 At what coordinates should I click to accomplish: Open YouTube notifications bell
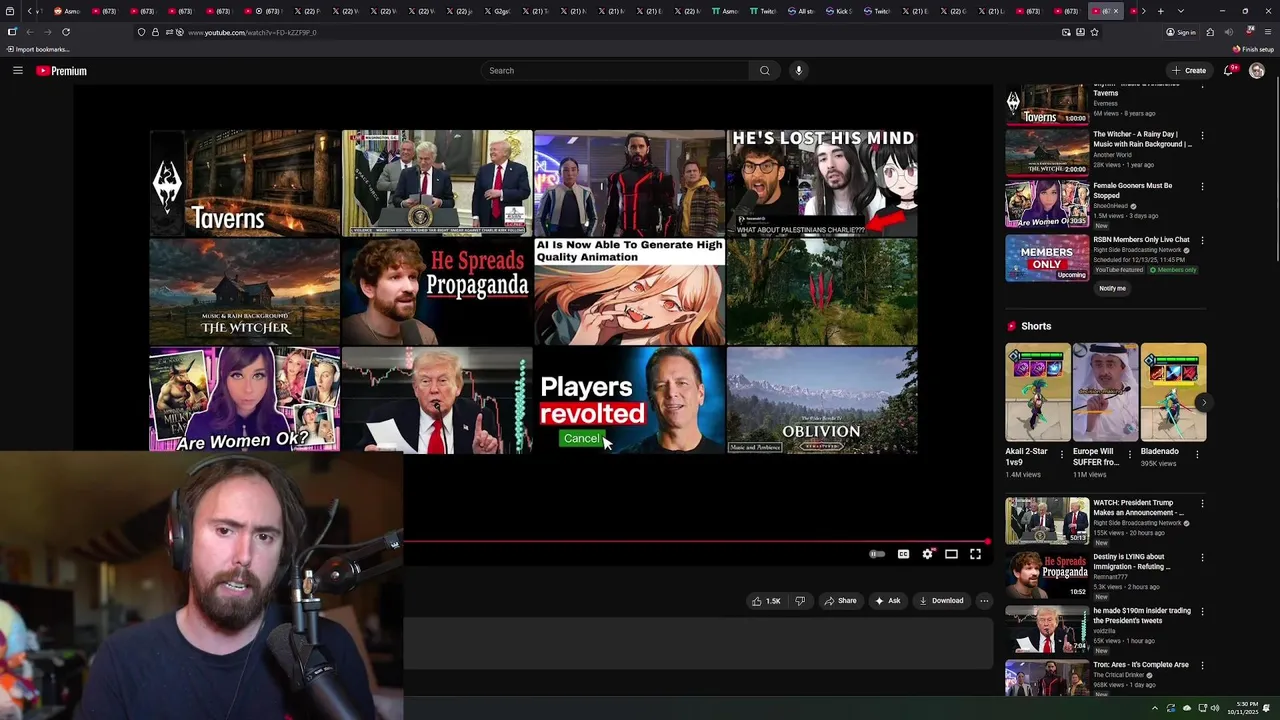point(1230,70)
